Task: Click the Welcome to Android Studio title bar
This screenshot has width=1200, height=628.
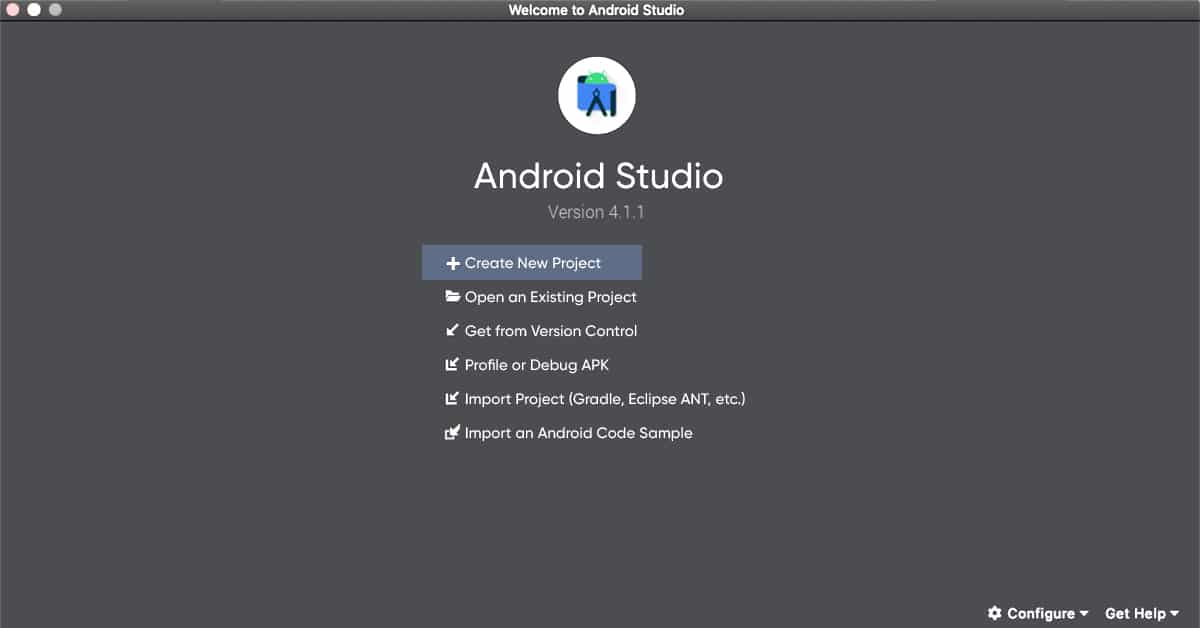Action: pyautogui.click(x=596, y=10)
